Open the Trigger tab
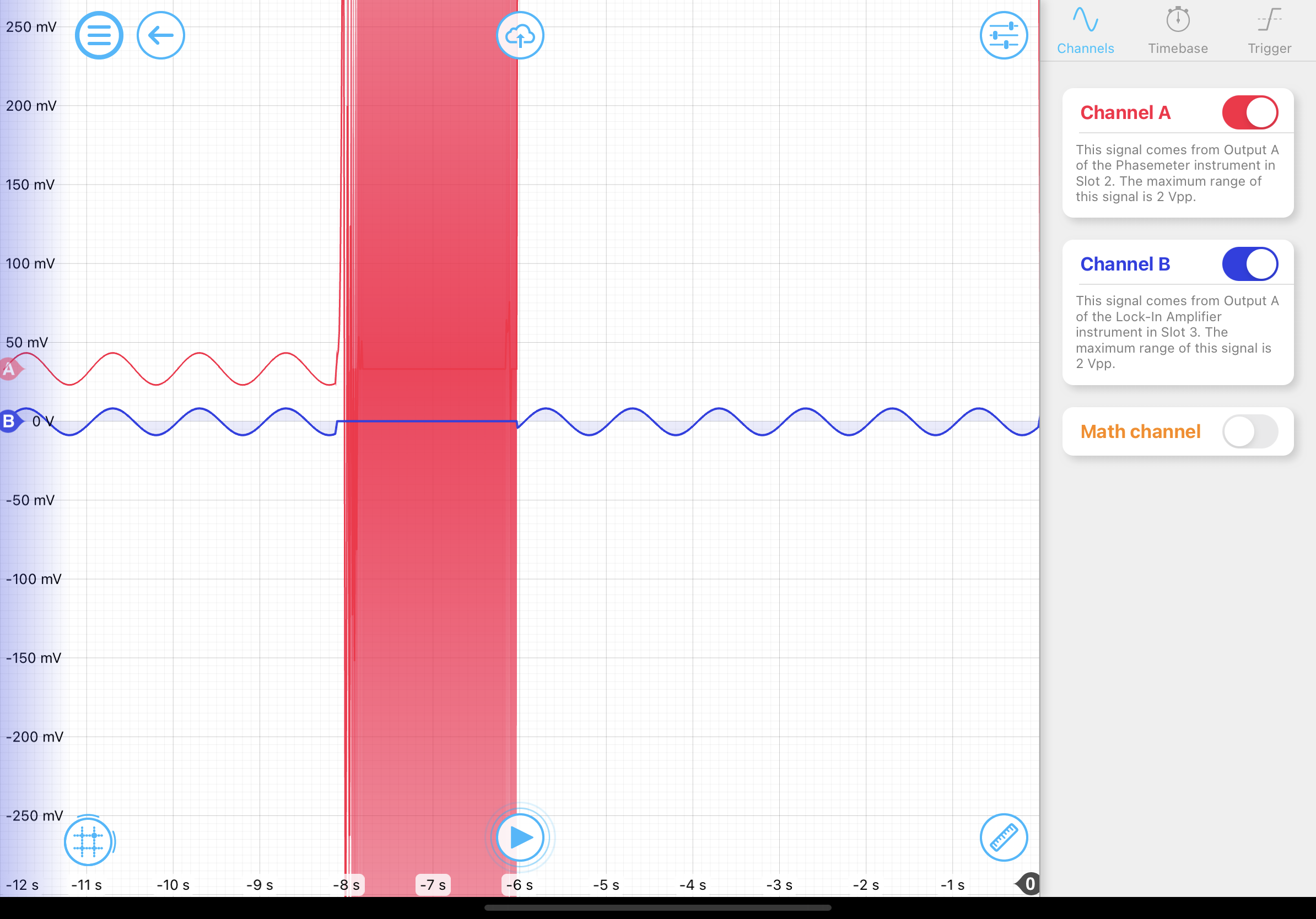Viewport: 1316px width, 919px height. pos(1269,31)
